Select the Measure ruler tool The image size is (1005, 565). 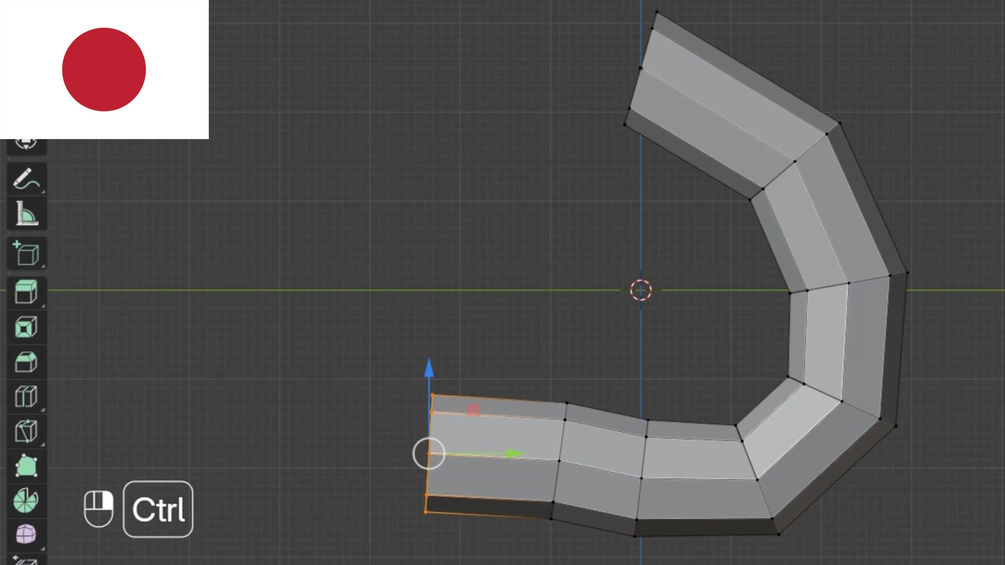click(x=26, y=214)
